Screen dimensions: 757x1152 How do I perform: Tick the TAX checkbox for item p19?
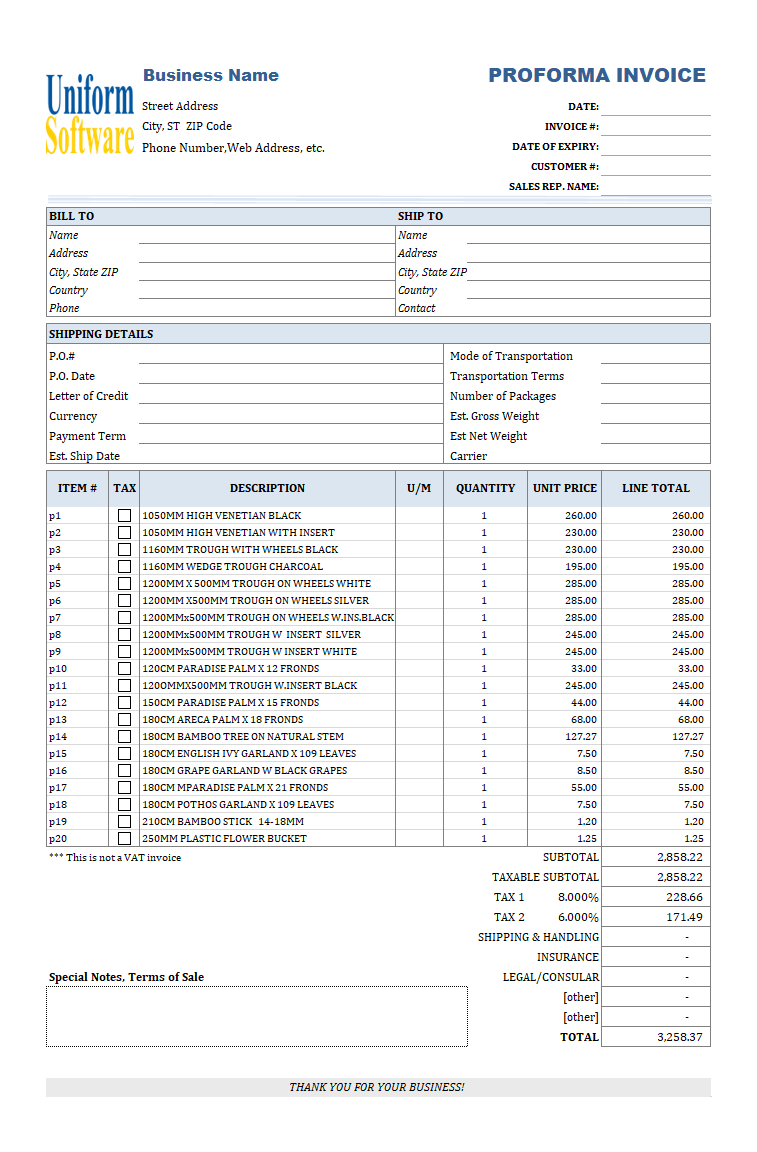(124, 822)
